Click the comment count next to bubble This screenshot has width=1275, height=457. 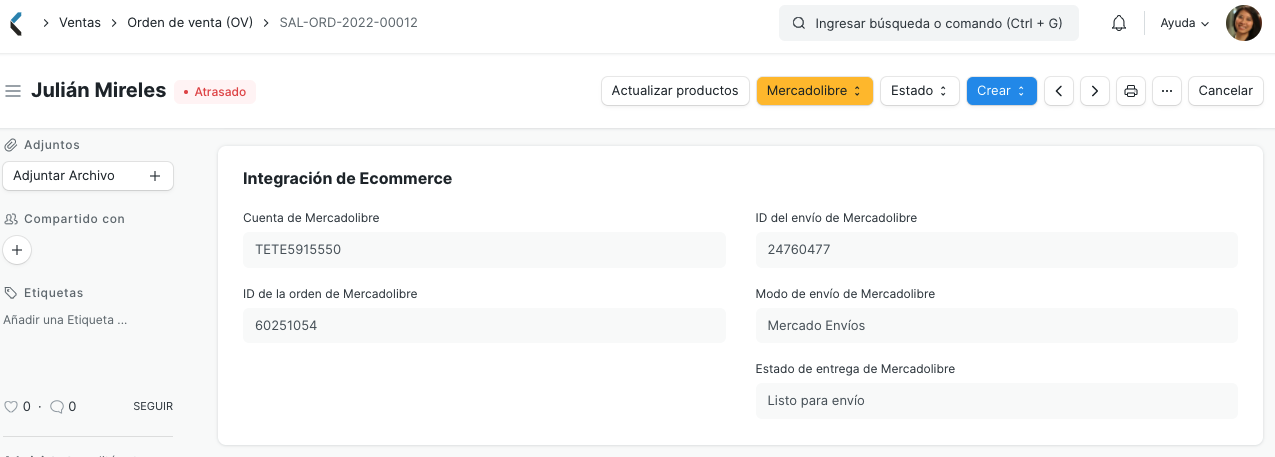coord(72,407)
